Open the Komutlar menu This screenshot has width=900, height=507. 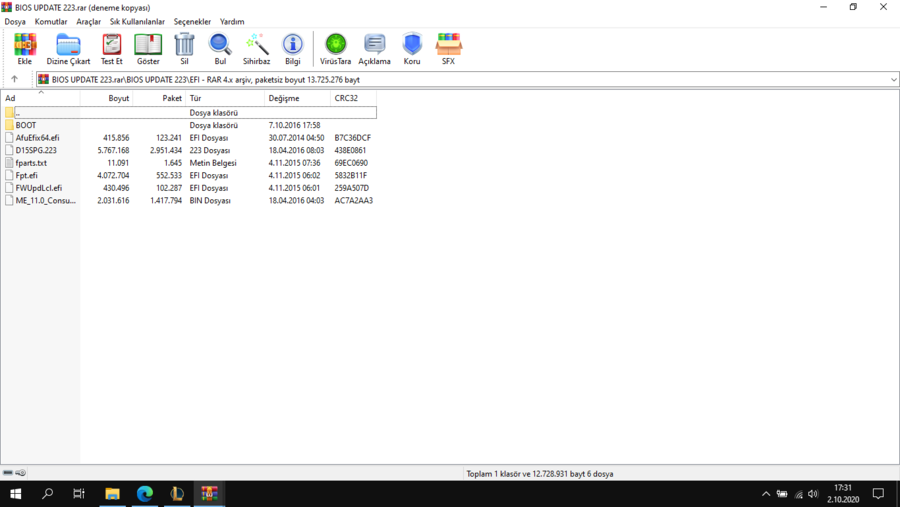point(51,22)
